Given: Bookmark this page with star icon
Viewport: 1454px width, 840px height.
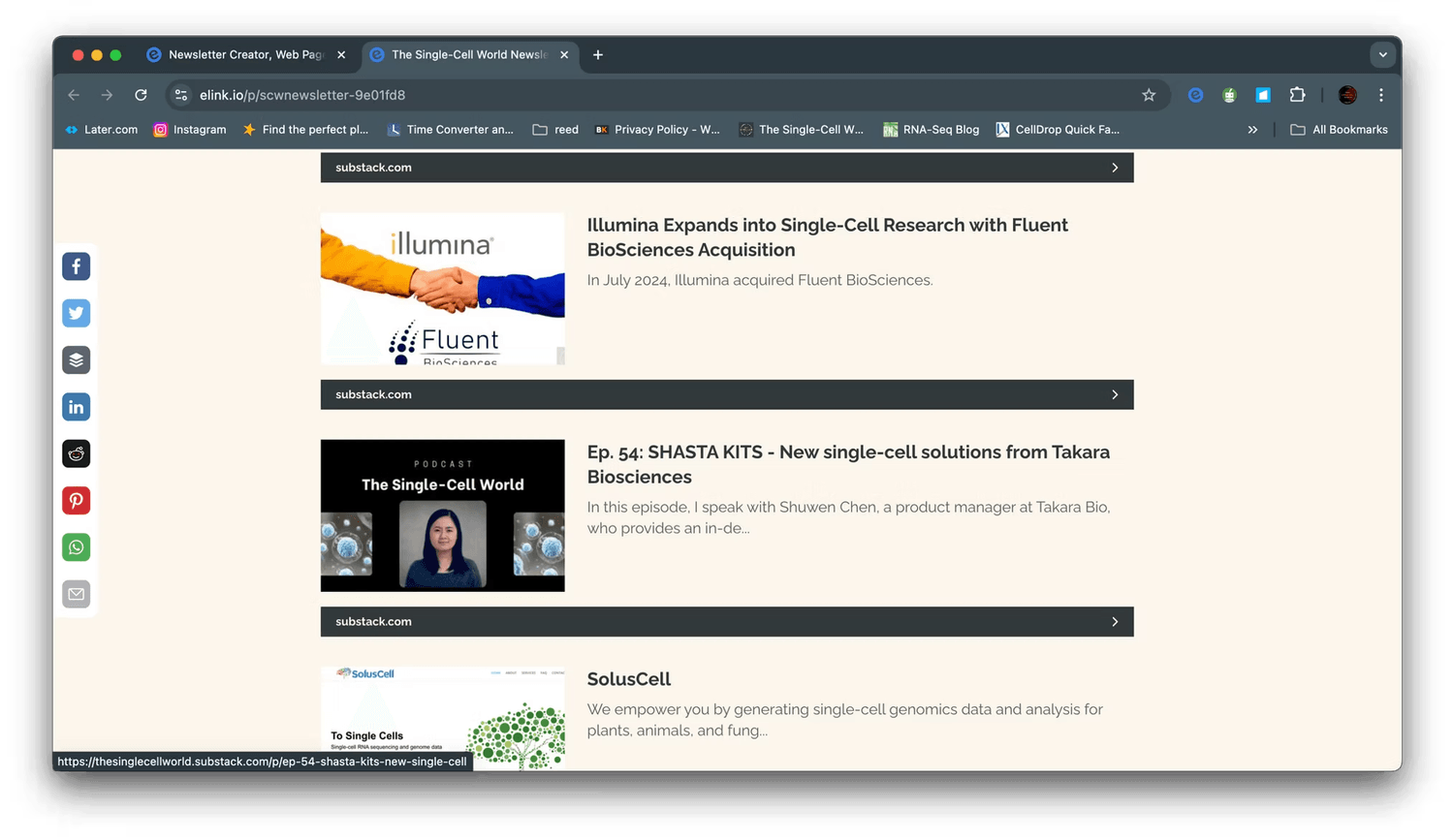Looking at the screenshot, I should (1149, 95).
